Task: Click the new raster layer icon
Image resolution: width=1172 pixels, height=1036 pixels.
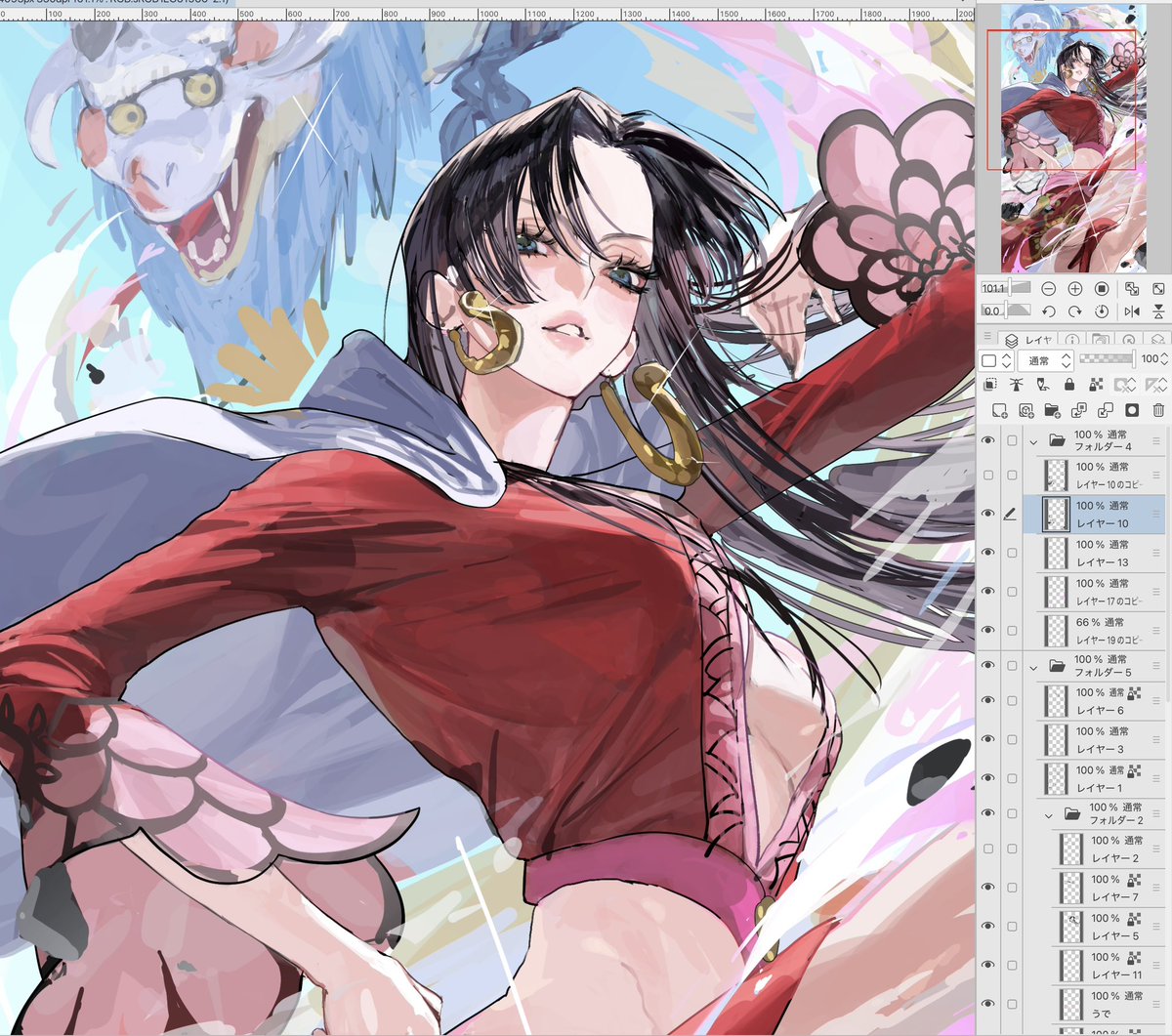Action: tap(999, 411)
